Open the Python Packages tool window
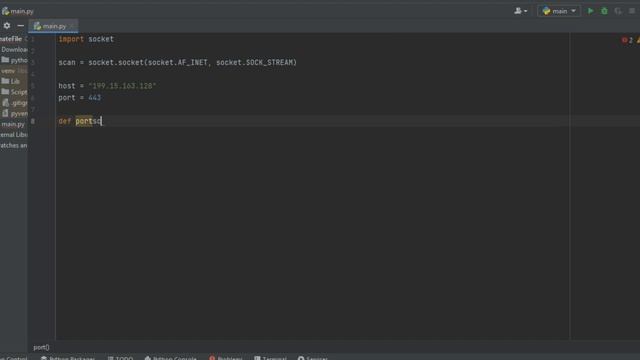This screenshot has height=360, width=640. (68, 358)
